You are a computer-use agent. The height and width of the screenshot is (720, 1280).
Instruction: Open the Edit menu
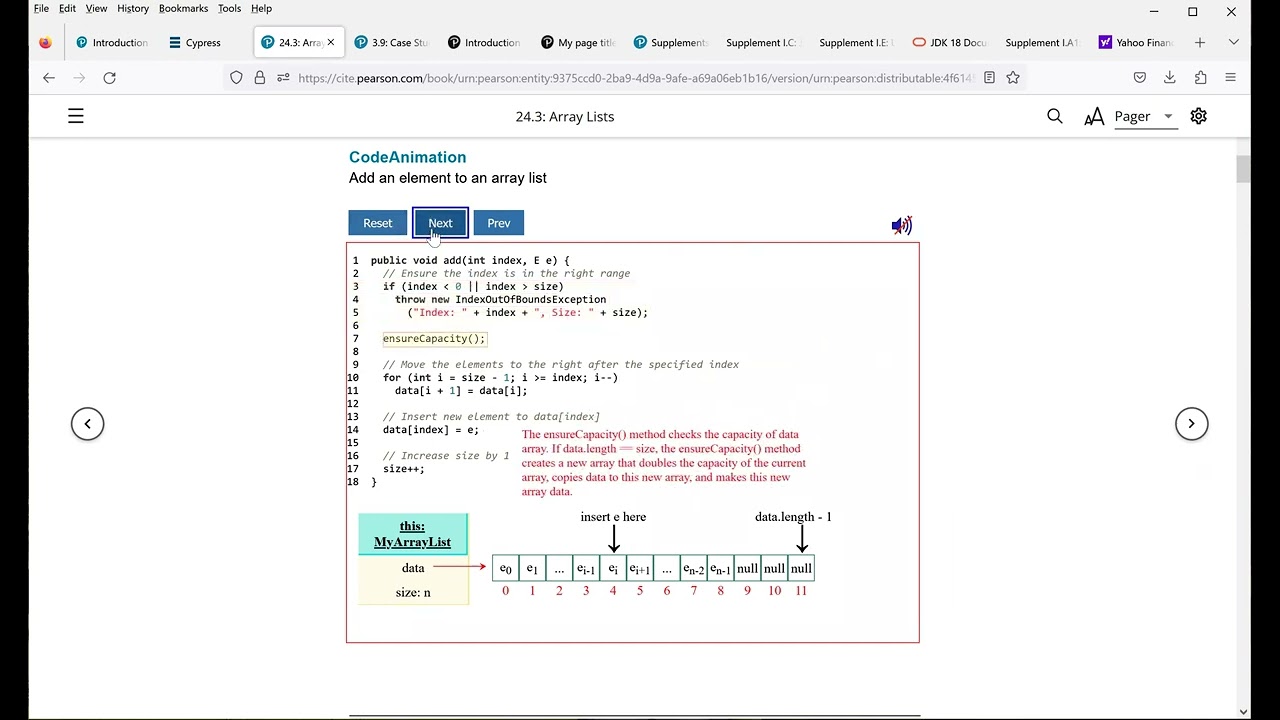point(67,9)
